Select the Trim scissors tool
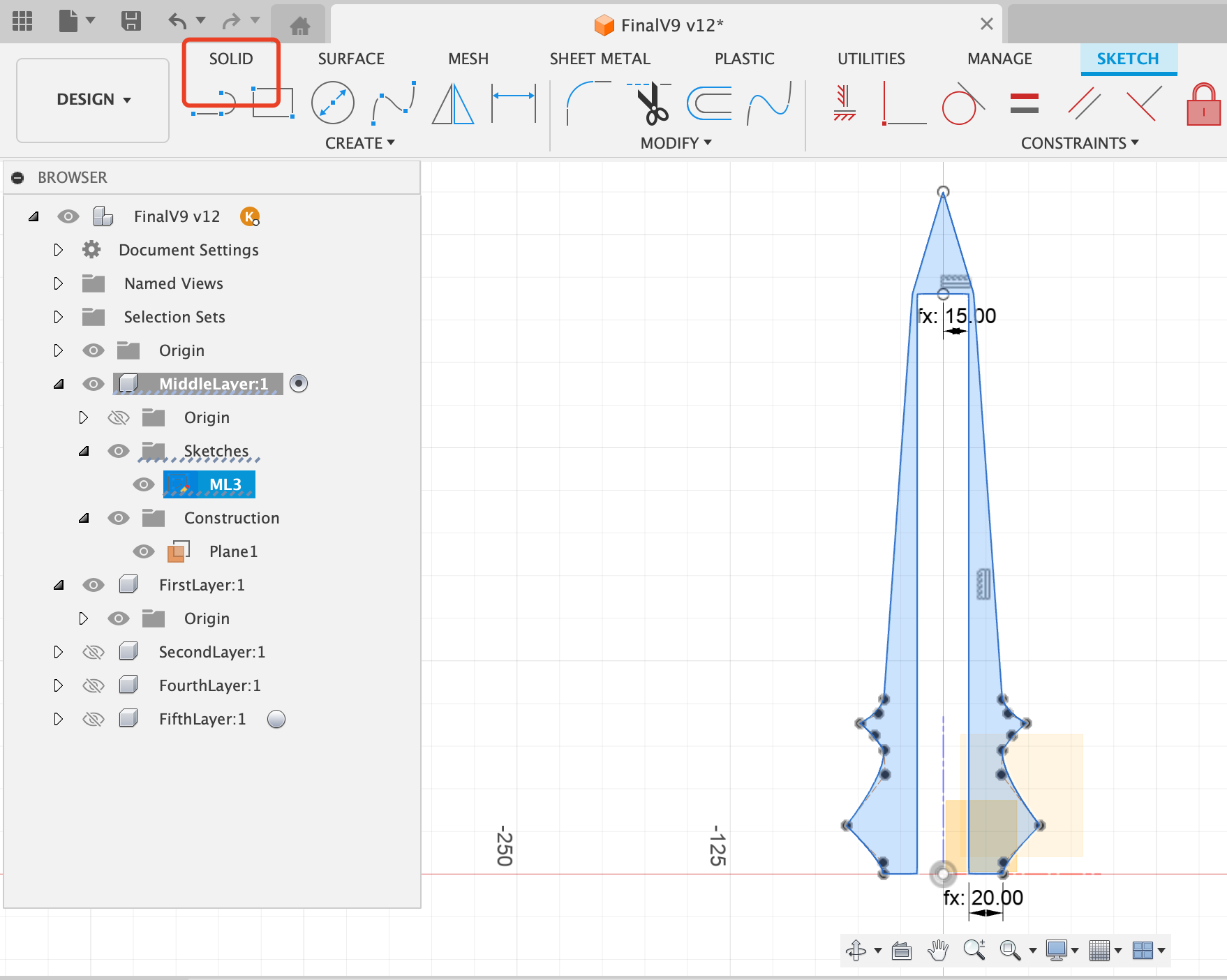Screen dimensions: 1227x980 [651, 103]
